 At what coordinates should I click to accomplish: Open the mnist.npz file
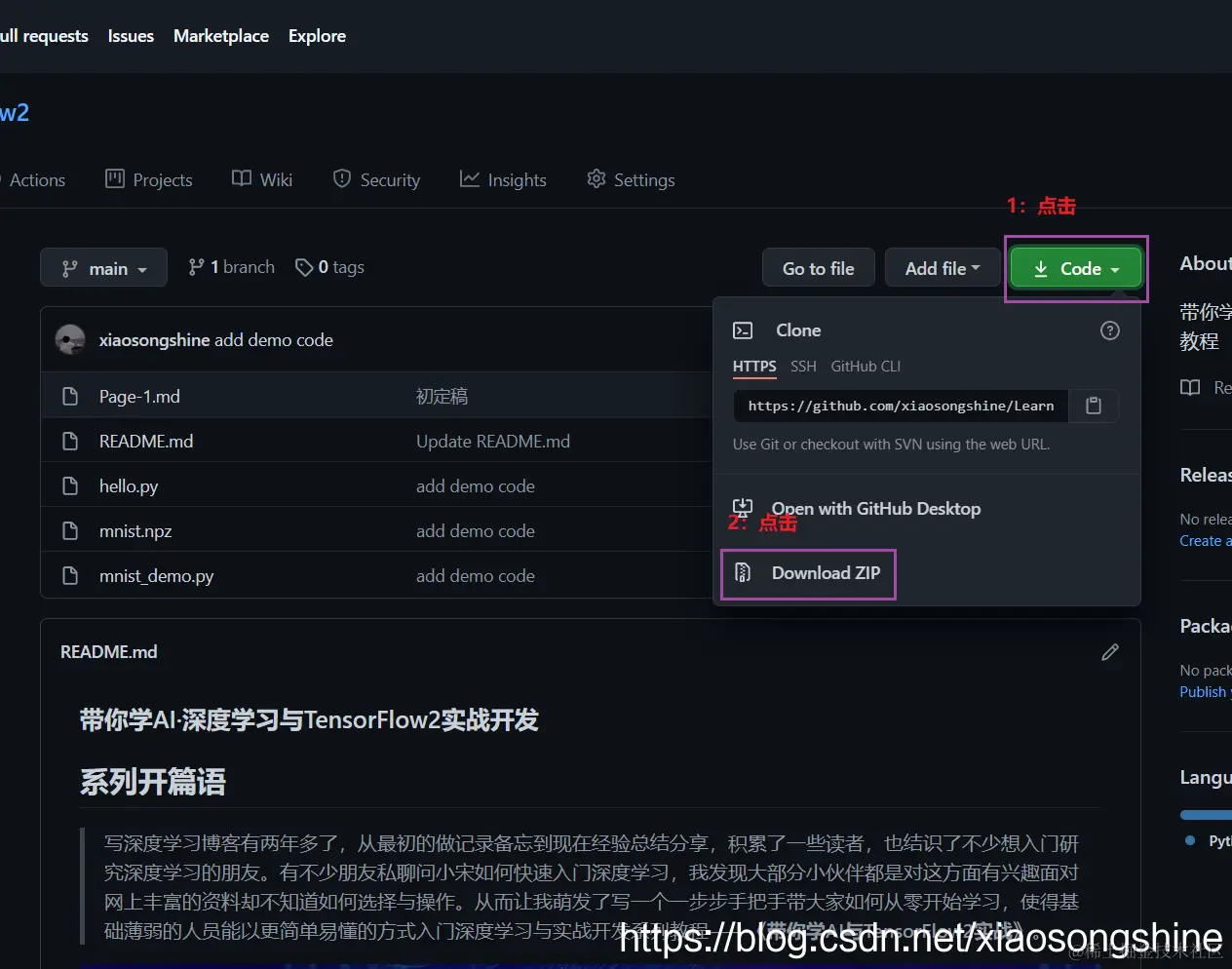(135, 531)
